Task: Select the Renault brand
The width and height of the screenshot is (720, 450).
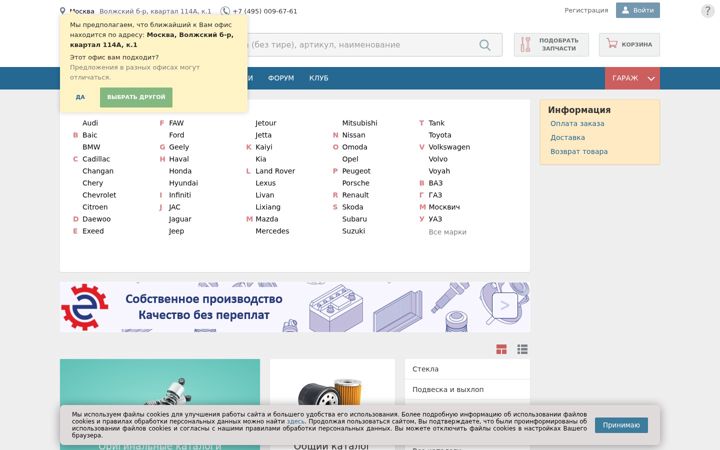Action: pyautogui.click(x=355, y=195)
